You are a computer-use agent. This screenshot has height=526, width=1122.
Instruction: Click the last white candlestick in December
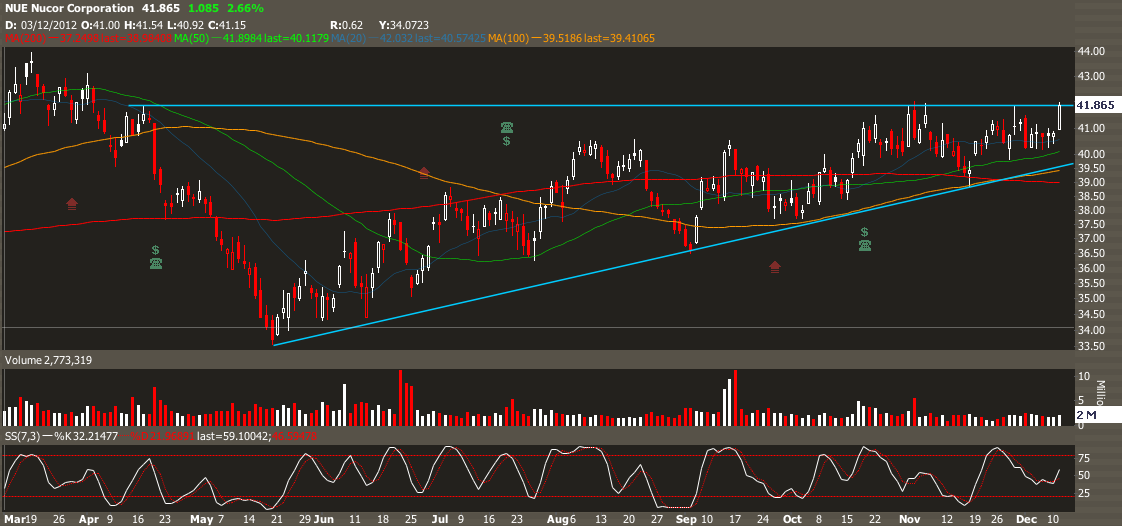click(x=1059, y=116)
